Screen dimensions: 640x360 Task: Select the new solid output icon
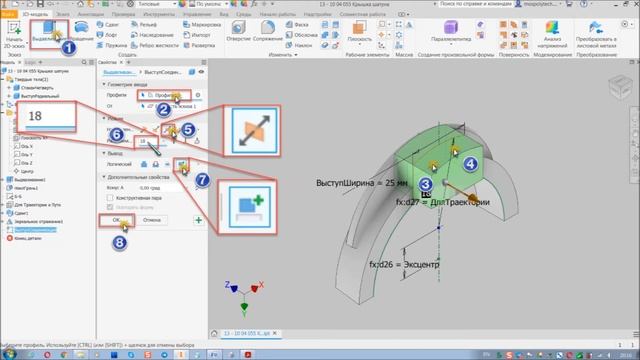click(x=181, y=164)
